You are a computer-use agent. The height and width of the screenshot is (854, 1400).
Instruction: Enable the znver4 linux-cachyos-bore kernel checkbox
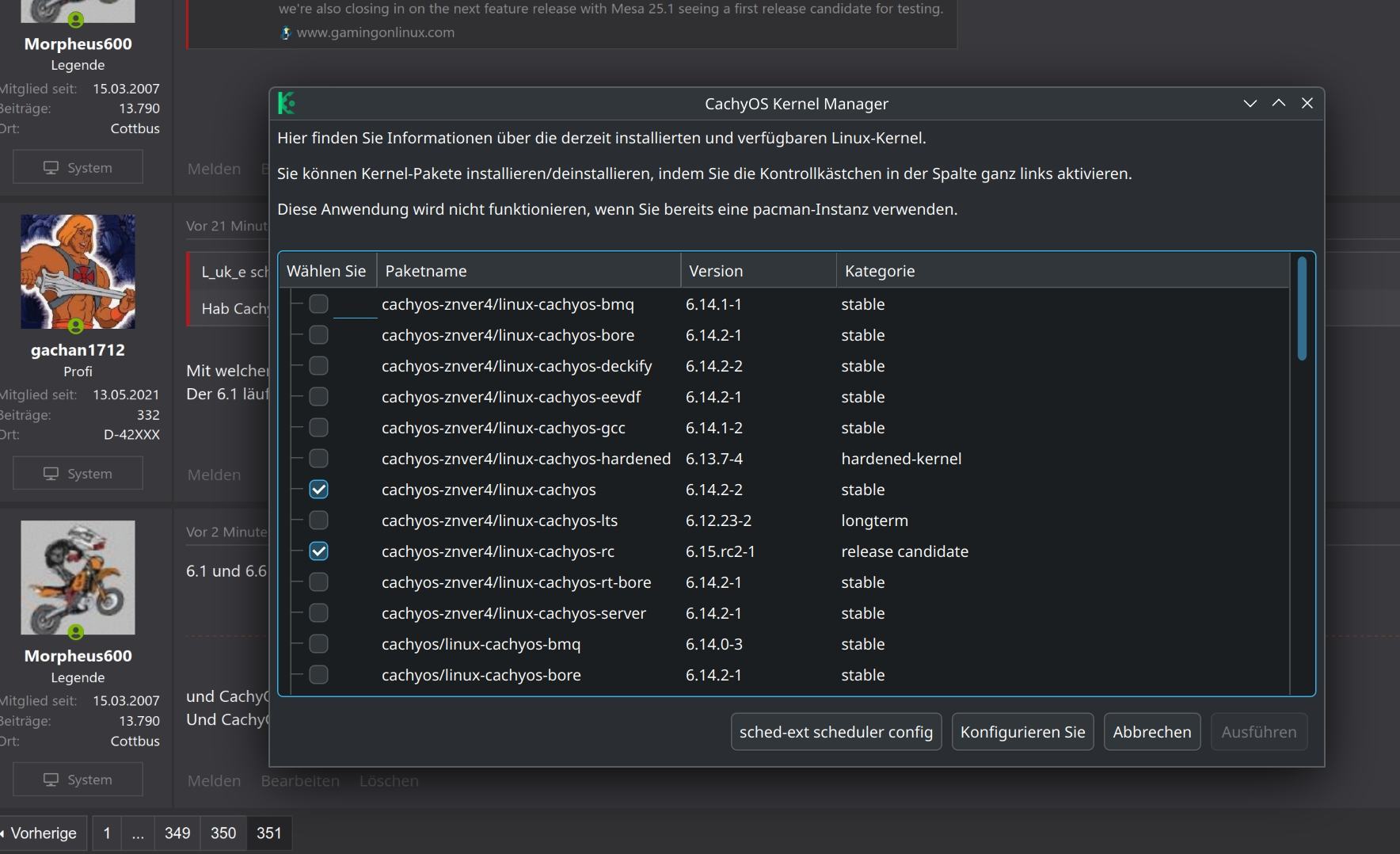[x=318, y=334]
